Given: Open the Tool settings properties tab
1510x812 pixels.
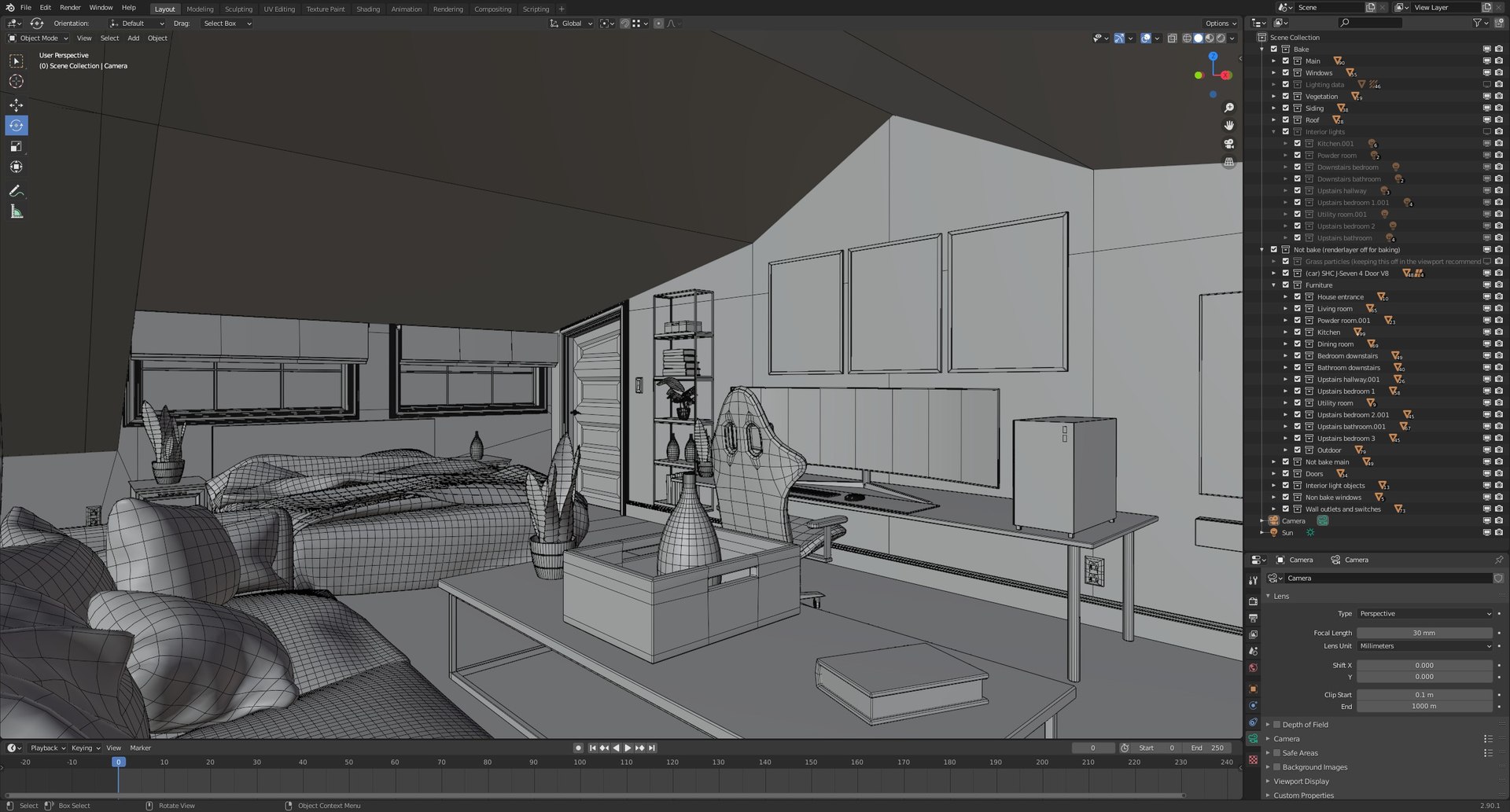Looking at the screenshot, I should pos(1253,580).
